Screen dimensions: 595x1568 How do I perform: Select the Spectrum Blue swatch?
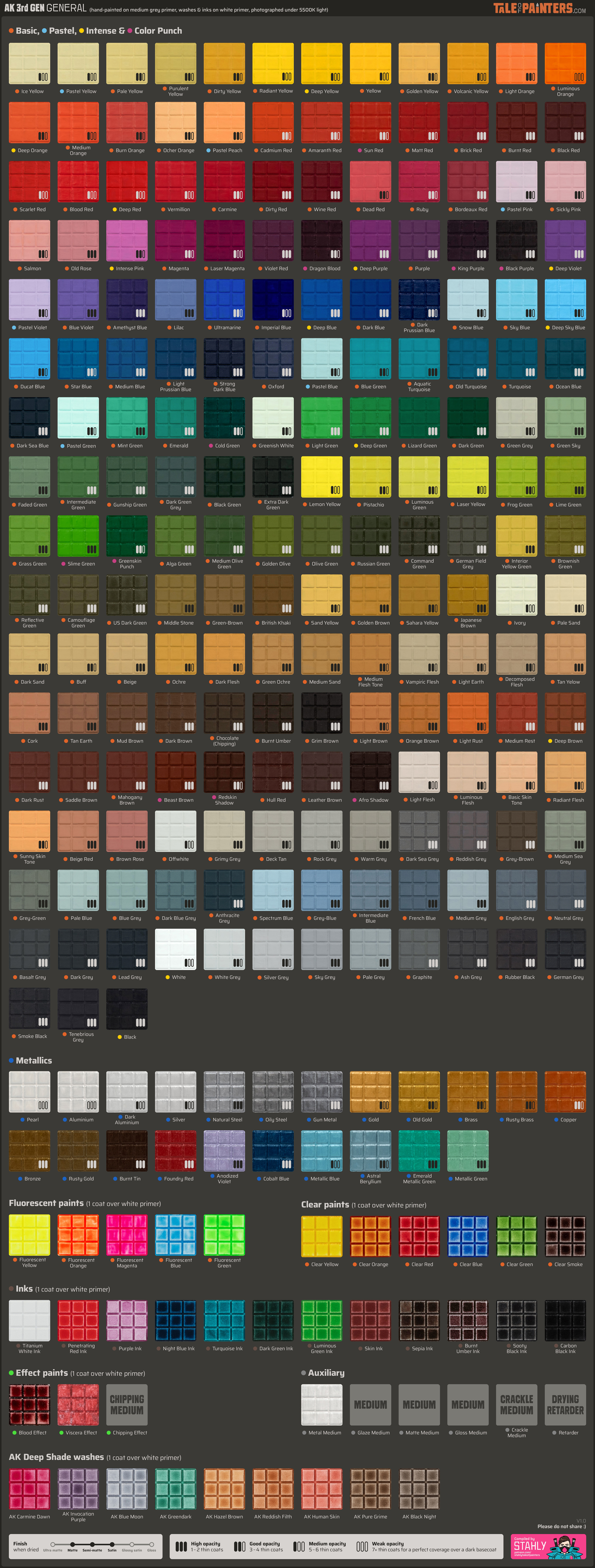click(x=273, y=890)
